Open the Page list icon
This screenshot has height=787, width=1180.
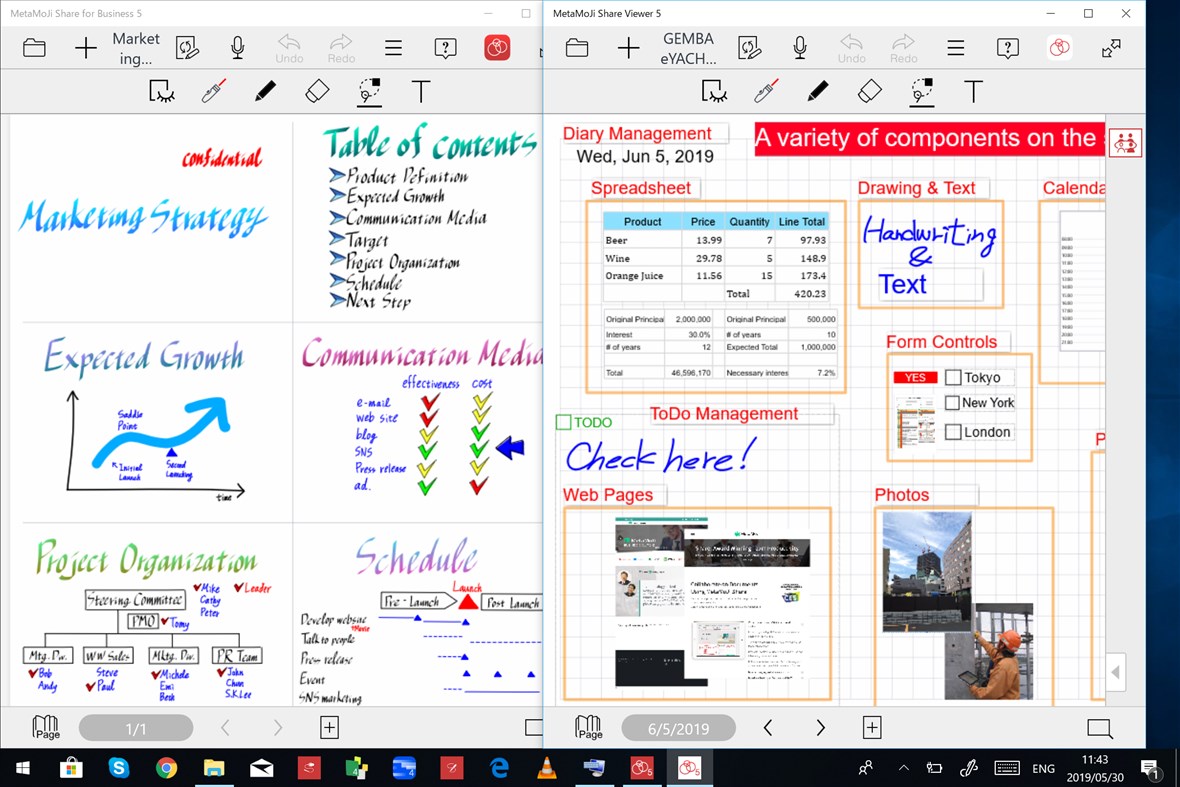tap(589, 727)
